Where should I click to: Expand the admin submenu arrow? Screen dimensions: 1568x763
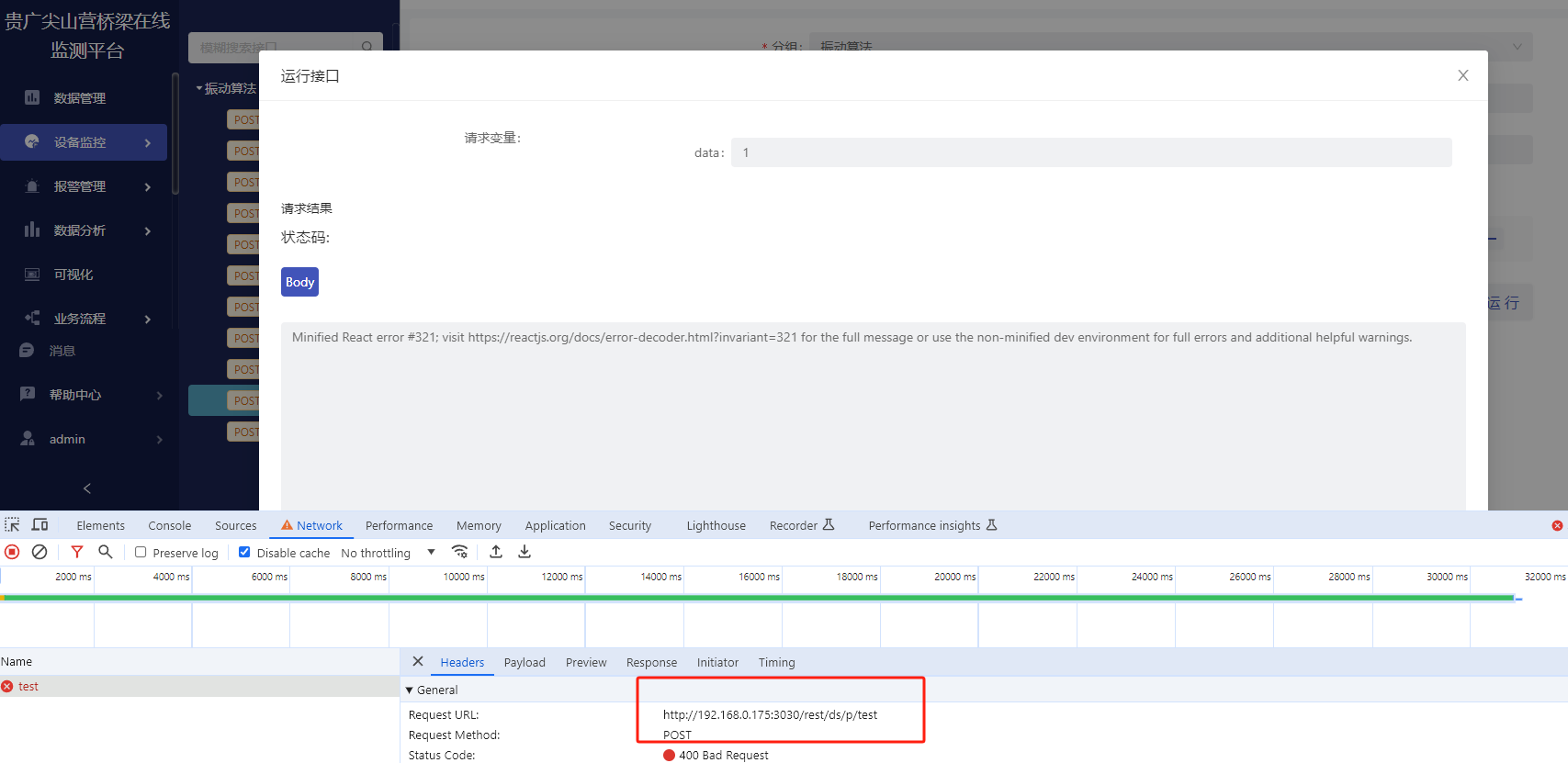point(160,439)
